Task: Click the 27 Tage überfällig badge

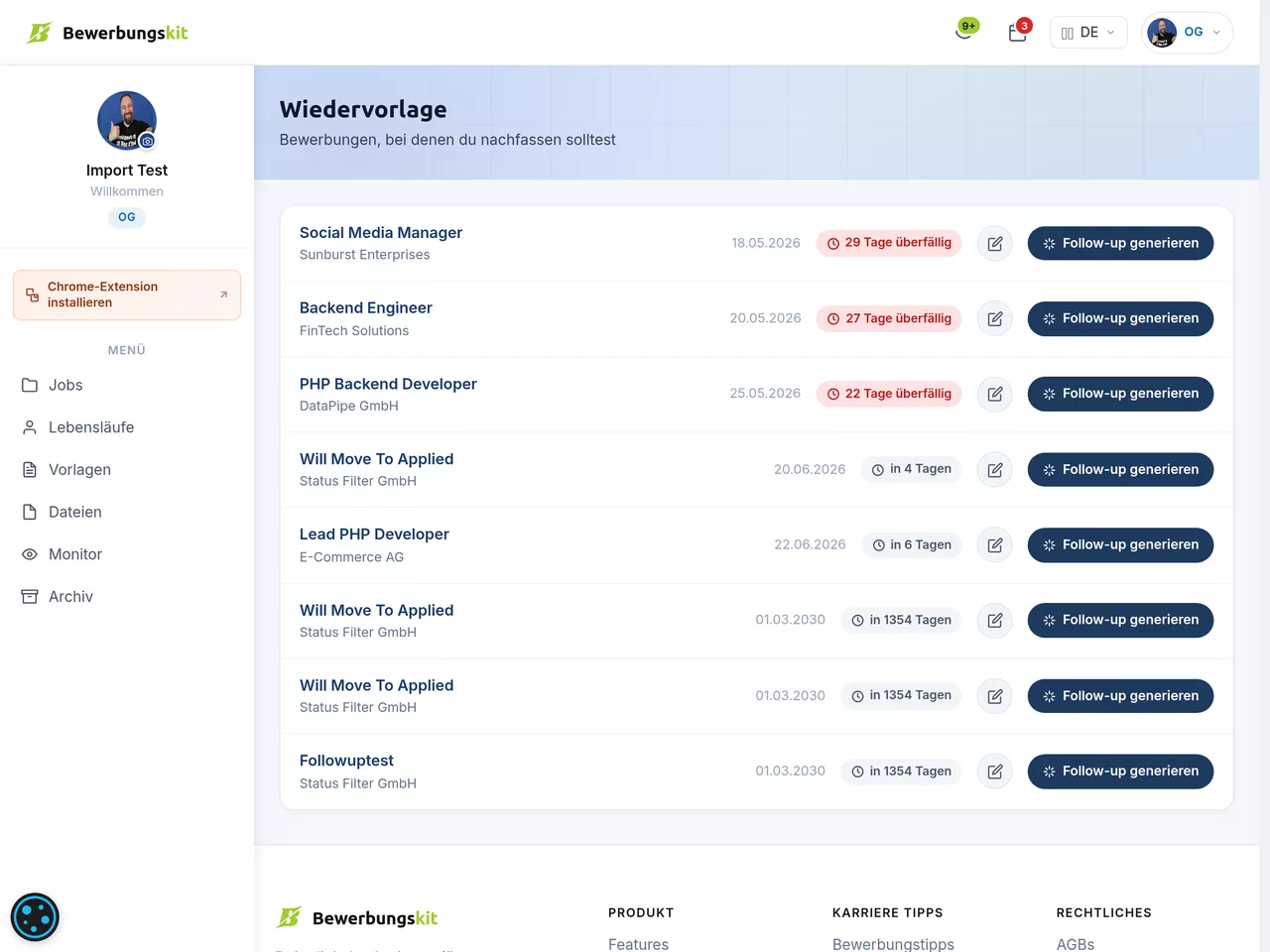Action: (889, 318)
